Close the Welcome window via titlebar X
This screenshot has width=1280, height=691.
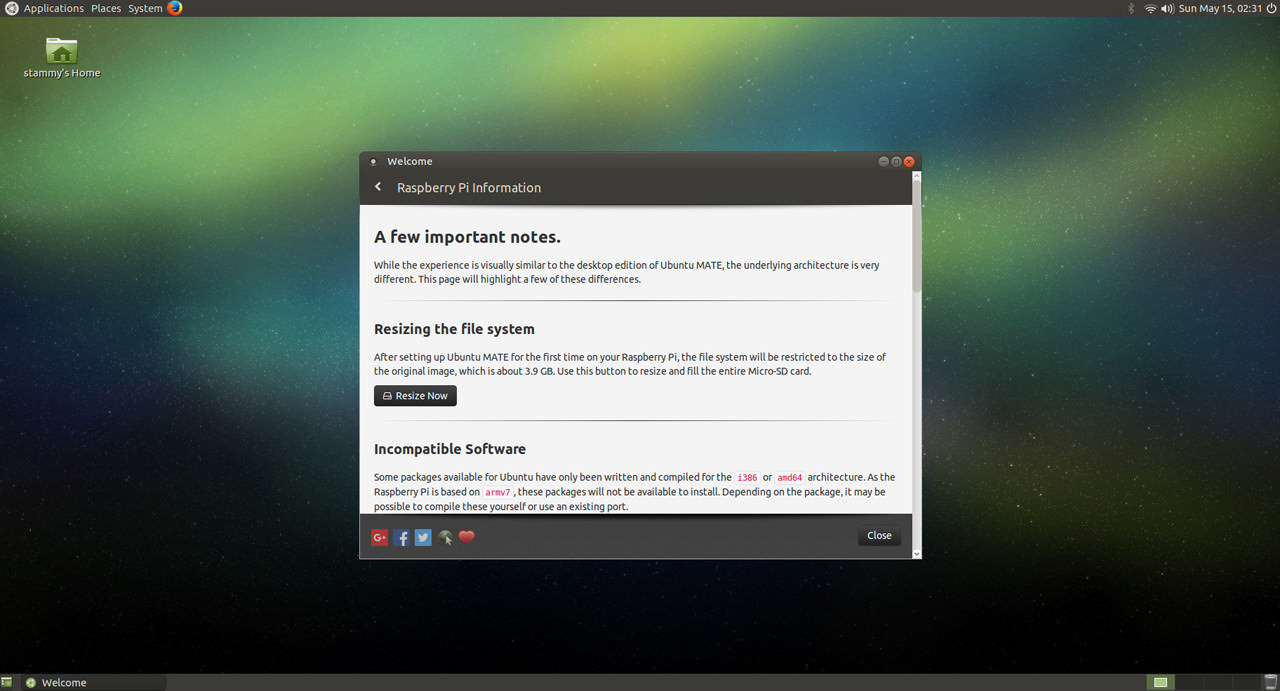(909, 161)
